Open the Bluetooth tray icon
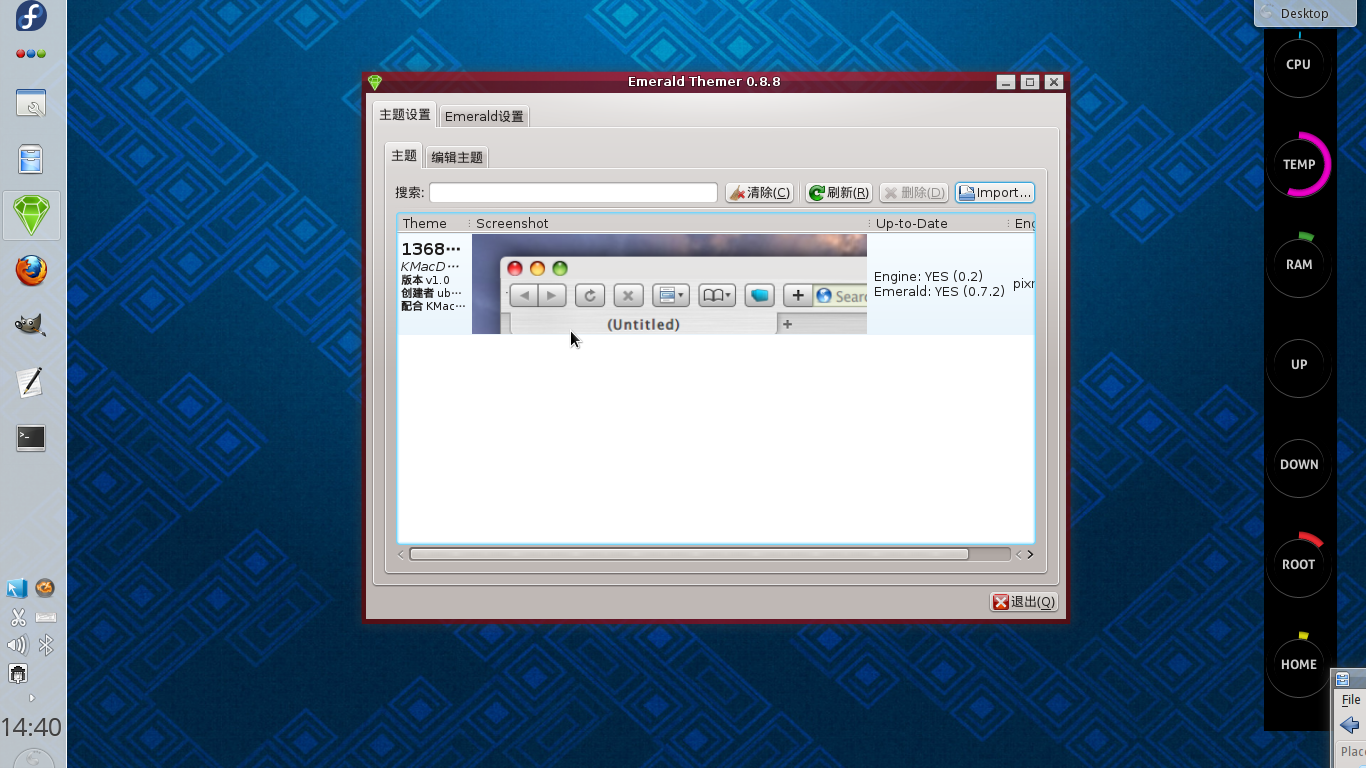 (46, 645)
